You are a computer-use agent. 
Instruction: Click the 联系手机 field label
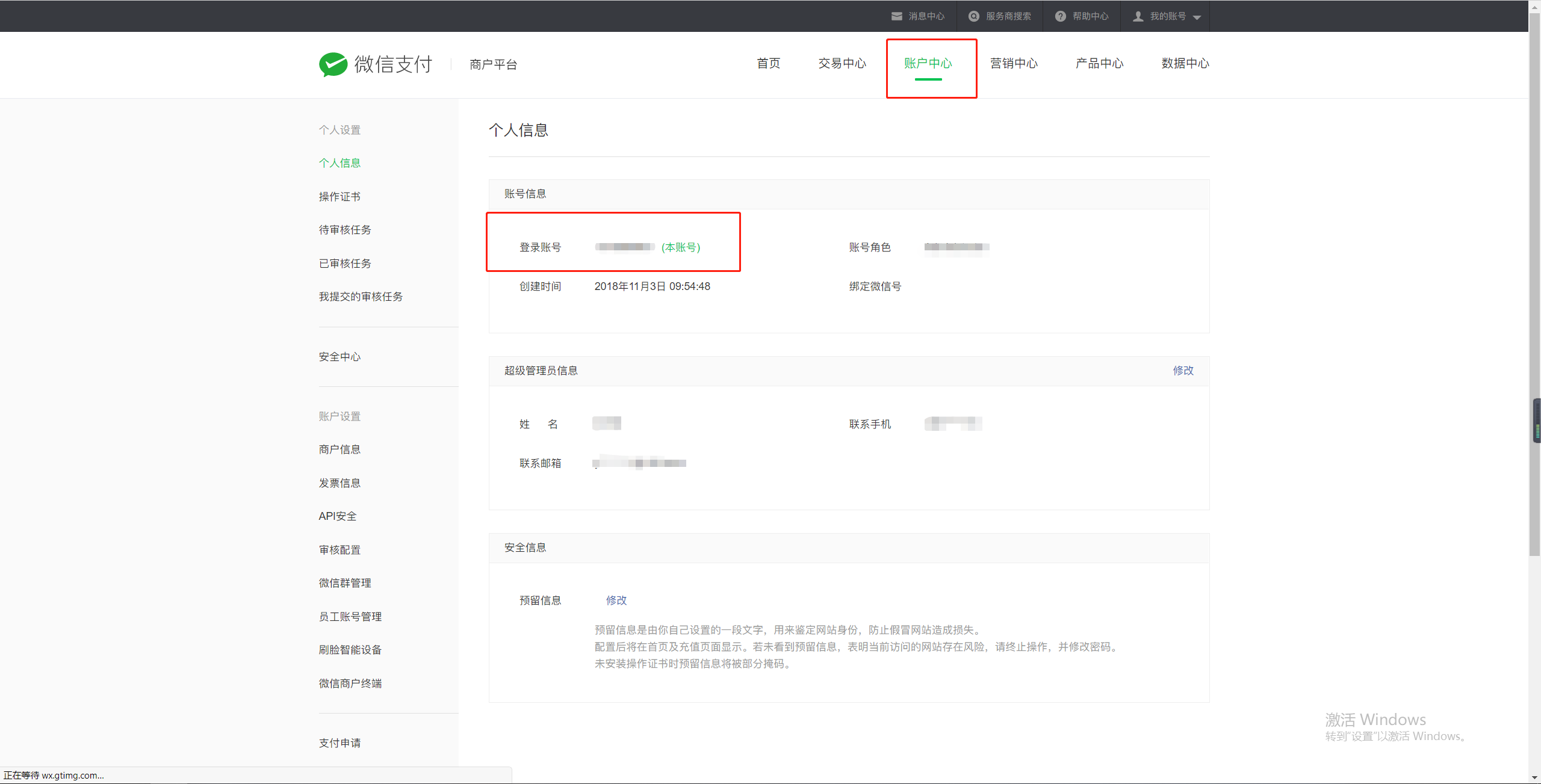tap(870, 424)
